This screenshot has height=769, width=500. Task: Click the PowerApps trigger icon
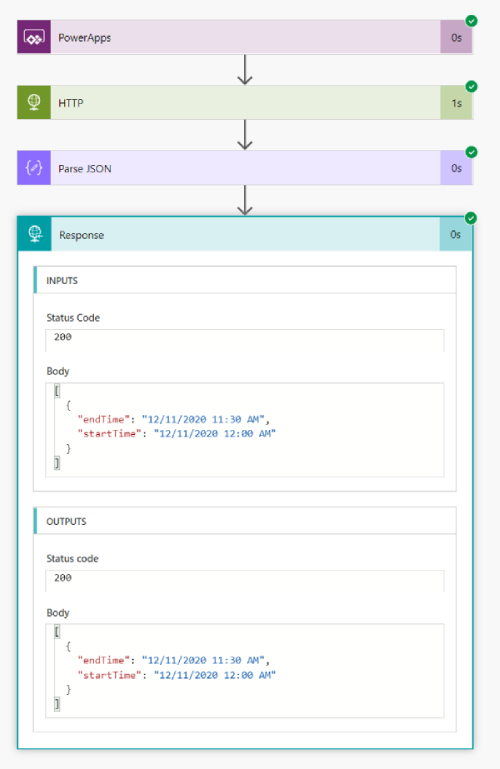pos(34,37)
